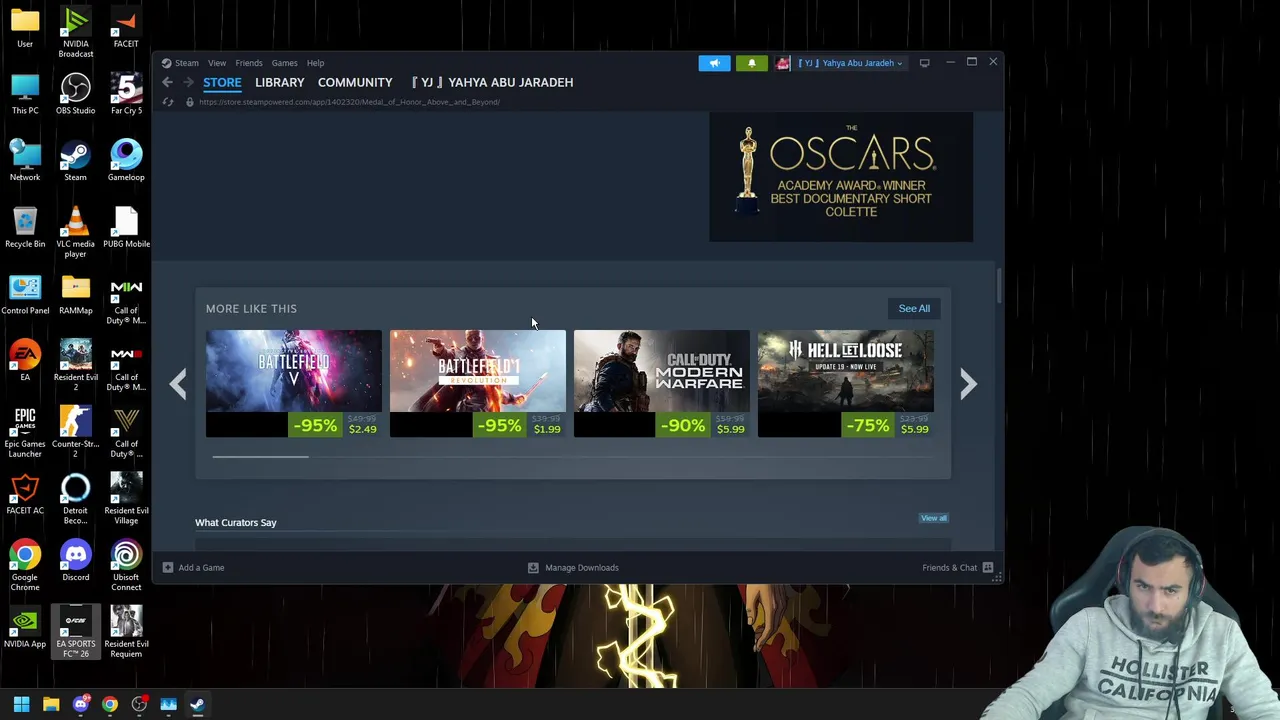Go forward with Steam's forward arrow
This screenshot has width=1280, height=720.
[x=187, y=82]
